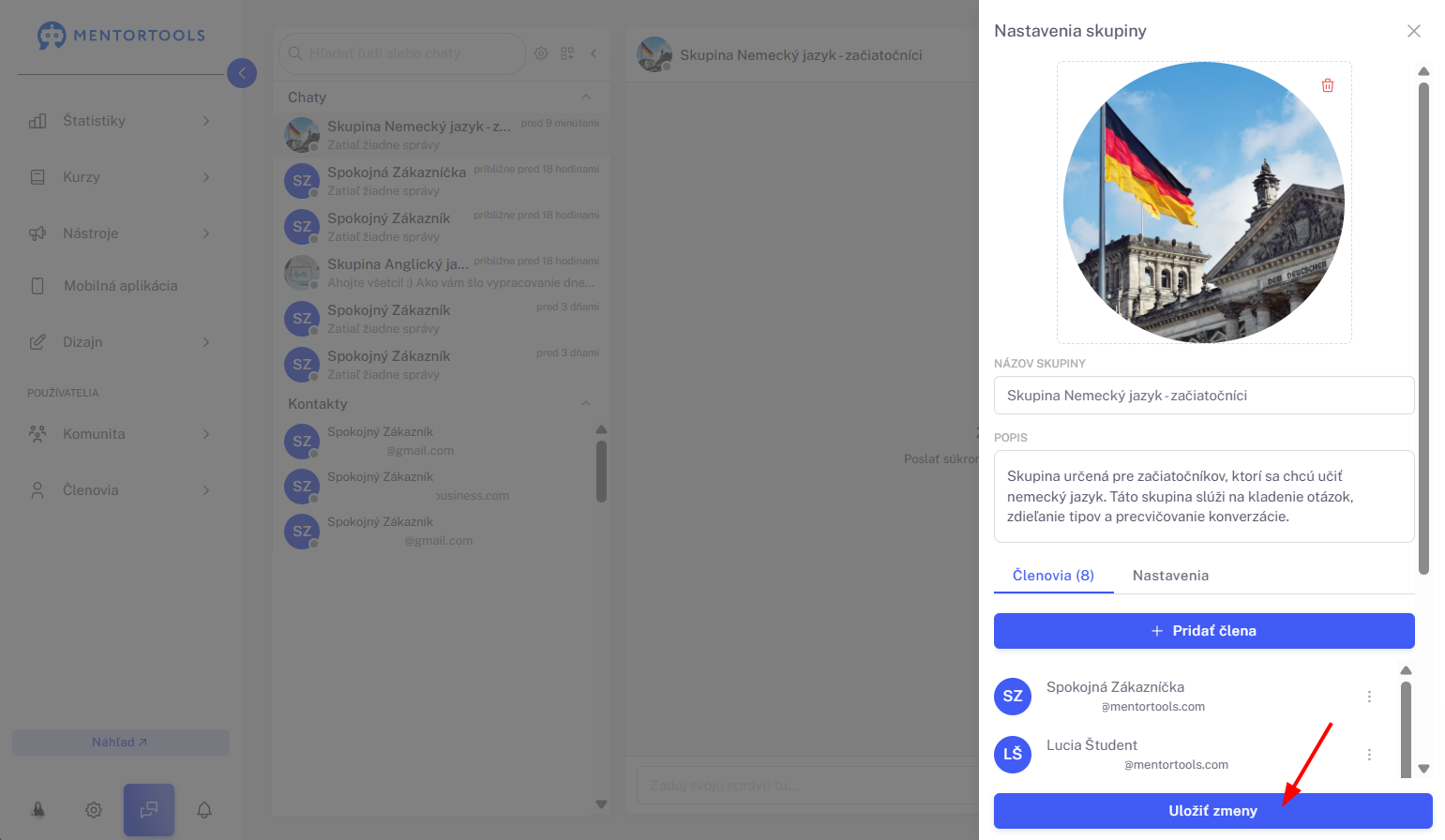1445x840 pixels.
Task: Click the bell notifications icon
Action: [204, 810]
